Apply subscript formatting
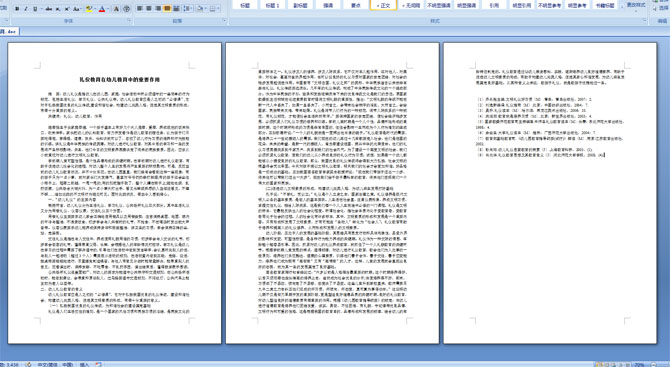The width and height of the screenshot is (670, 367). coord(58,9)
